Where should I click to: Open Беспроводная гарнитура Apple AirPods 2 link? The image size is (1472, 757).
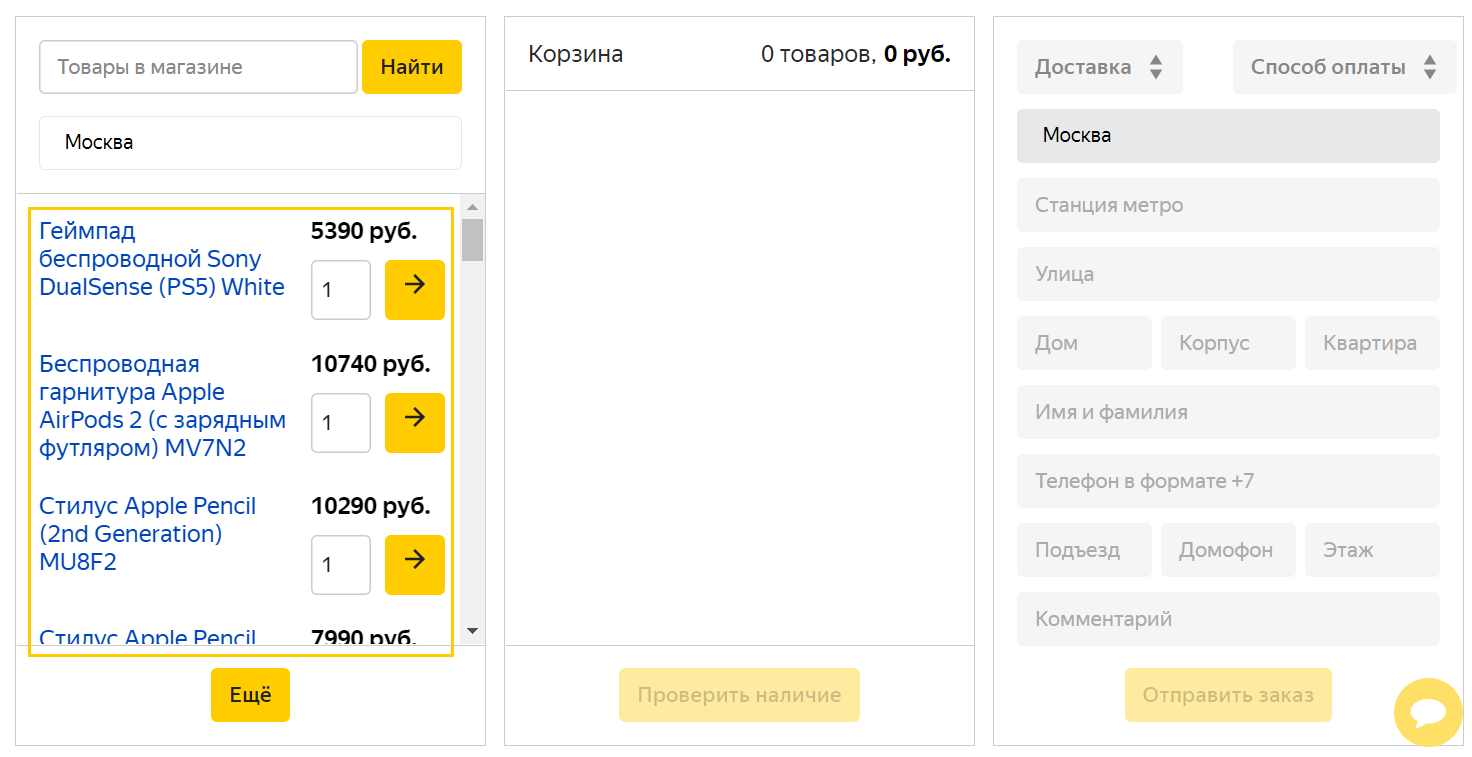coord(163,406)
